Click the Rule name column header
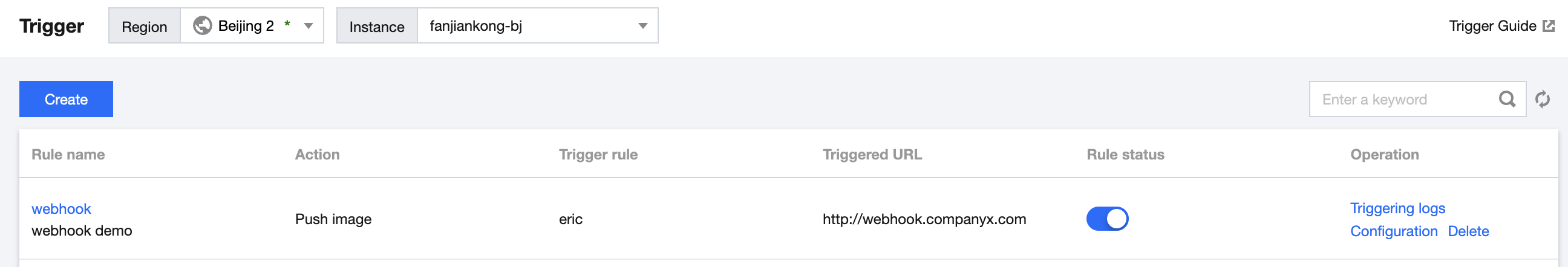 coord(68,155)
